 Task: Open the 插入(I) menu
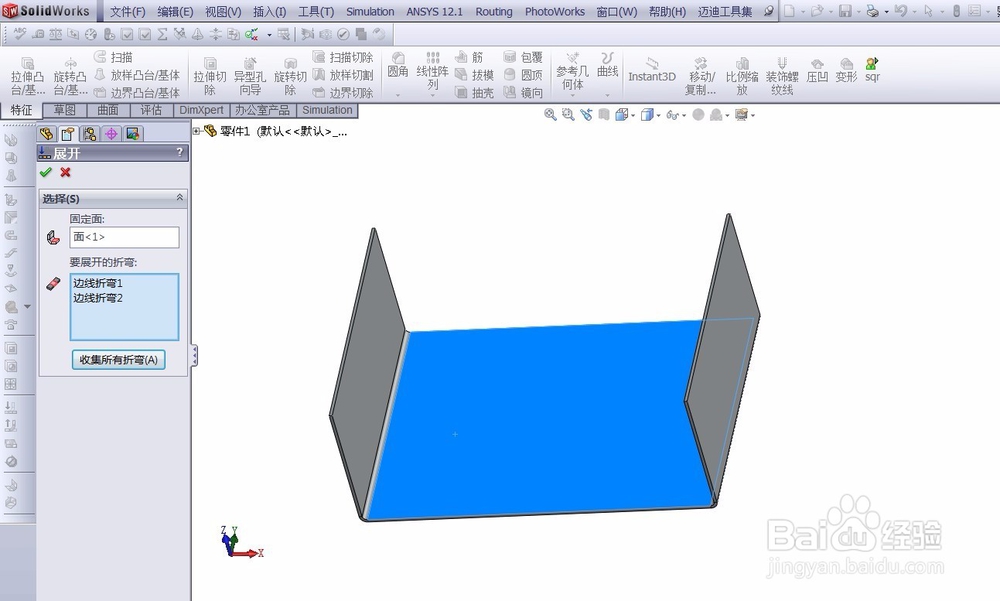pos(270,11)
